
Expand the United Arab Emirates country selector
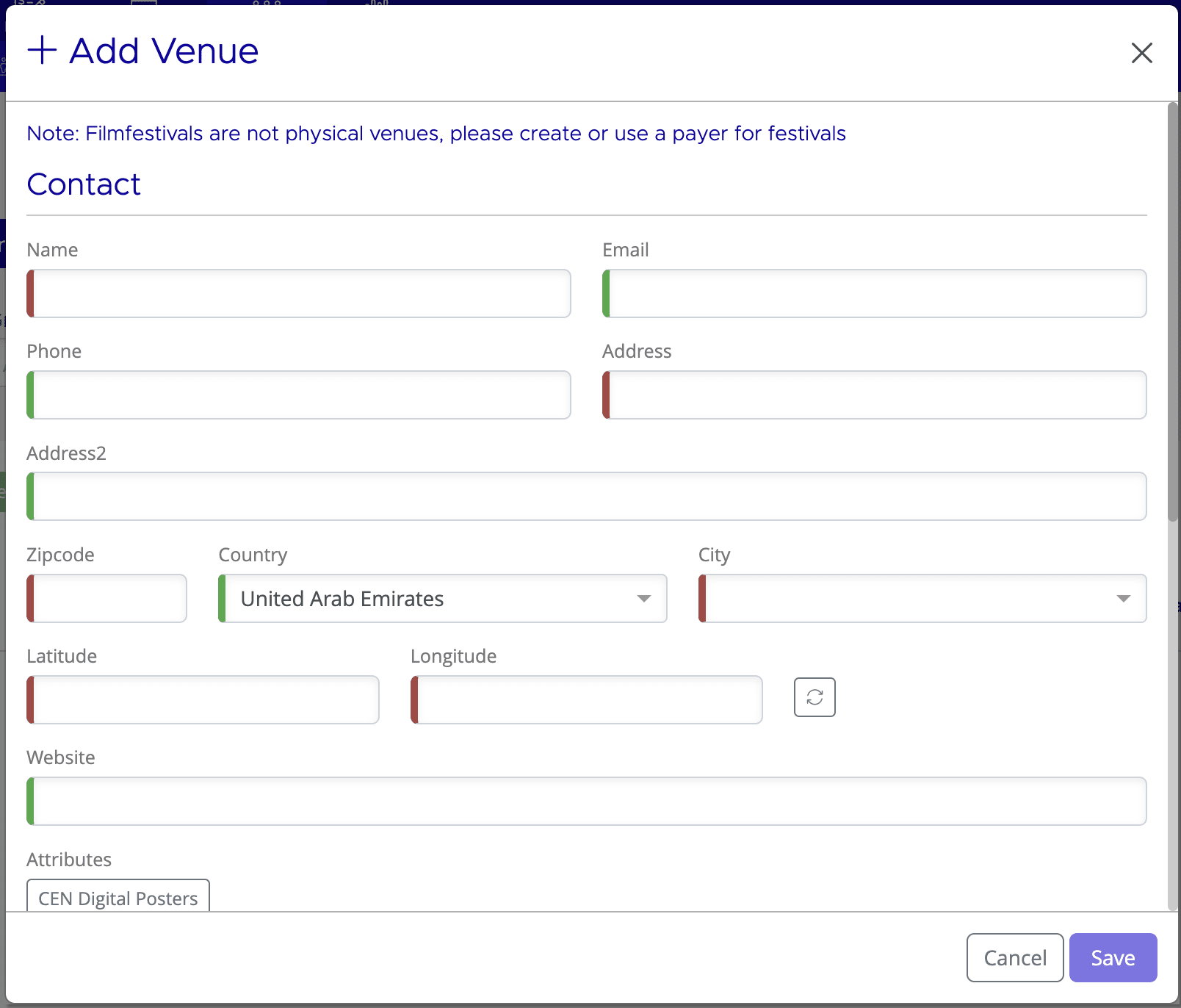click(643, 599)
